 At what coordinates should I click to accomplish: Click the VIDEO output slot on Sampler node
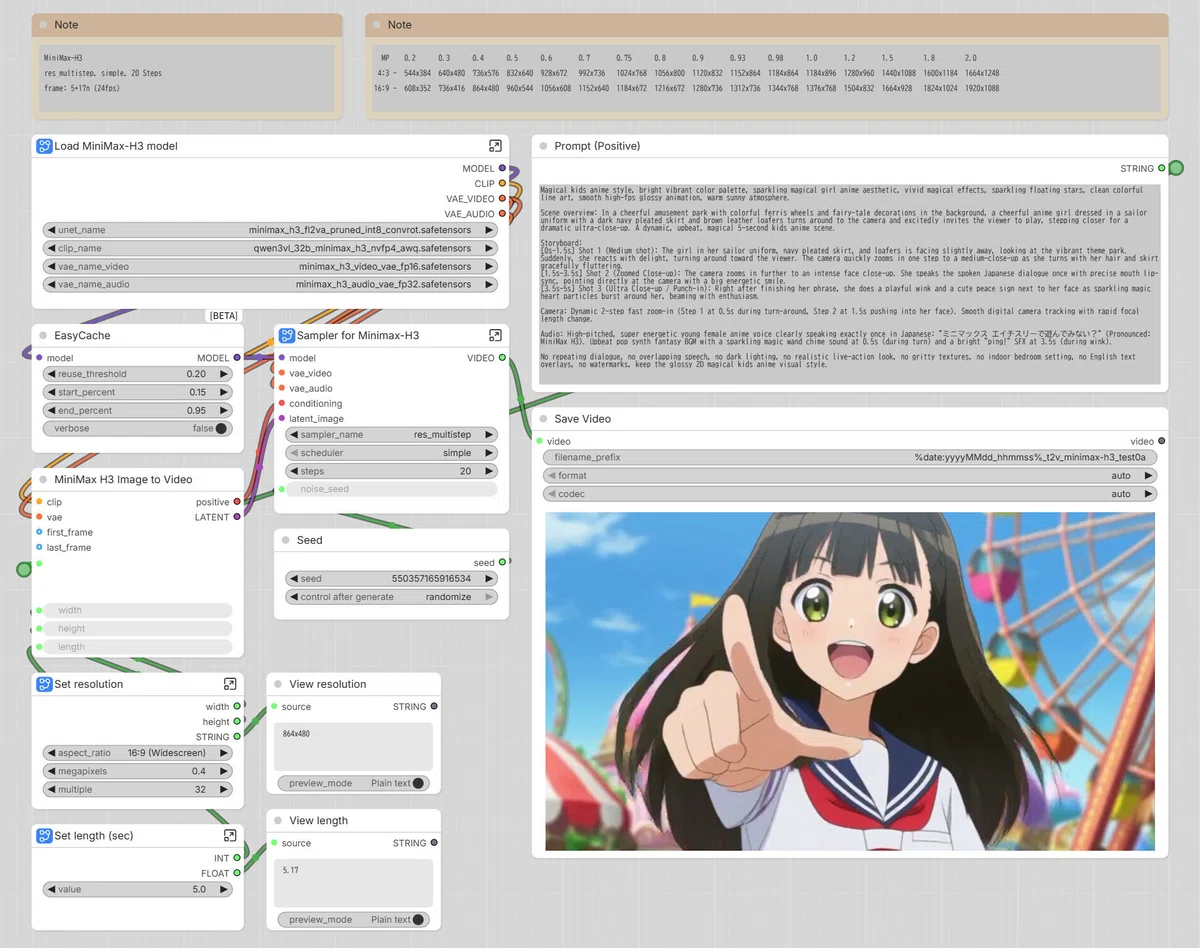click(502, 358)
